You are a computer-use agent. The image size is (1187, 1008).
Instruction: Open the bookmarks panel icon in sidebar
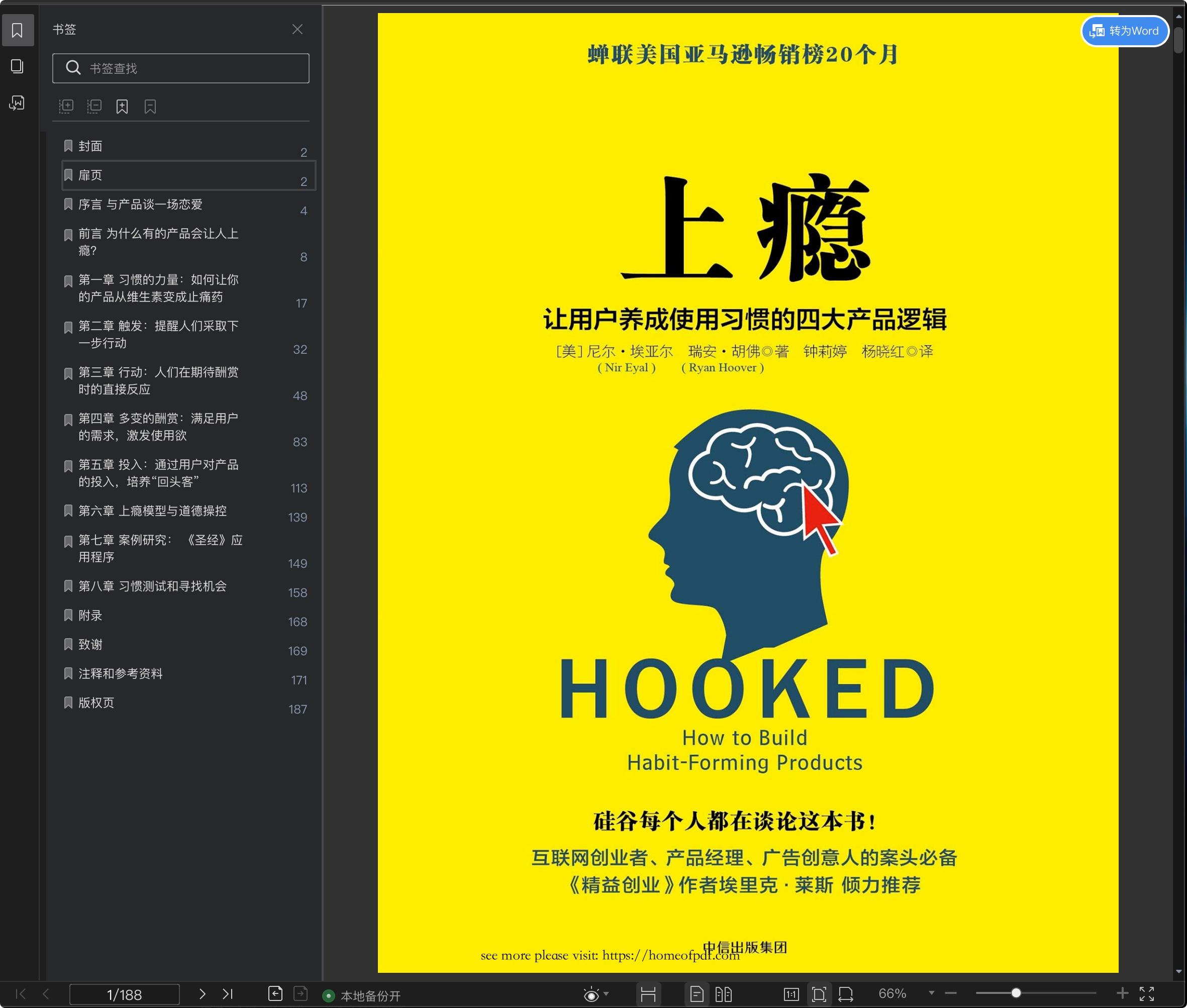point(17,30)
